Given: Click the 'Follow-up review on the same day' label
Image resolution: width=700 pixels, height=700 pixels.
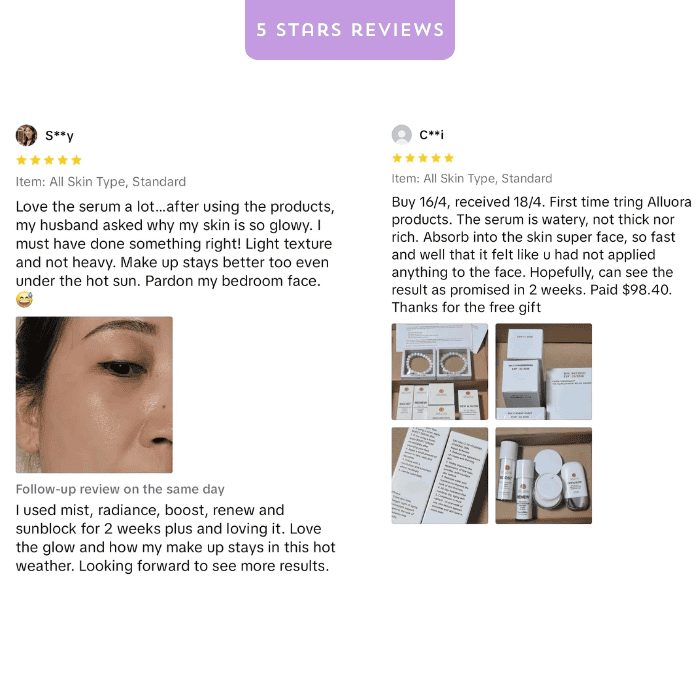Looking at the screenshot, I should pyautogui.click(x=120, y=489).
